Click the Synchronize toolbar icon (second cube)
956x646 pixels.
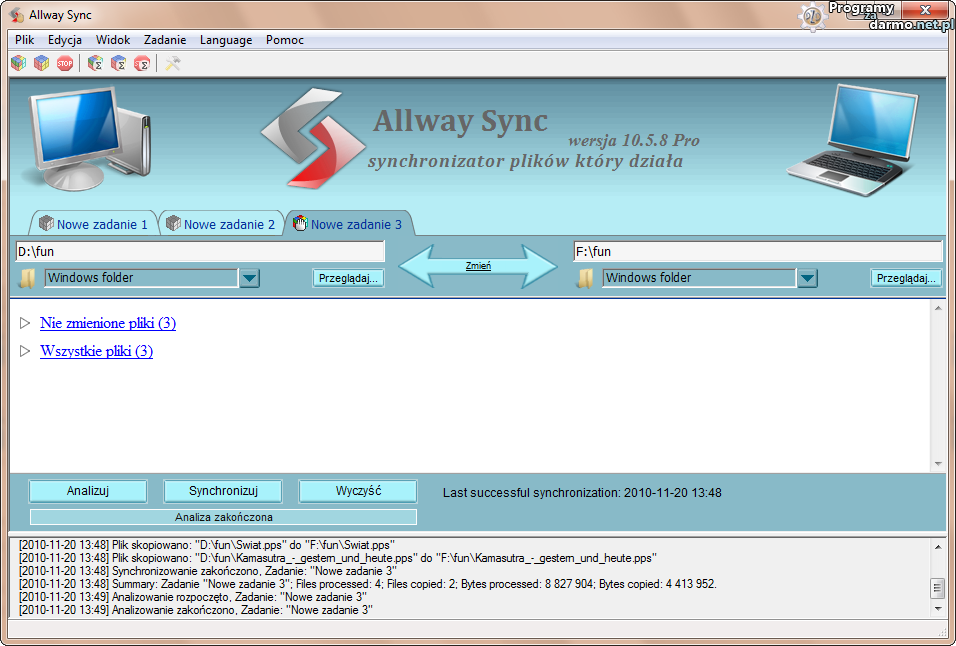click(x=41, y=63)
